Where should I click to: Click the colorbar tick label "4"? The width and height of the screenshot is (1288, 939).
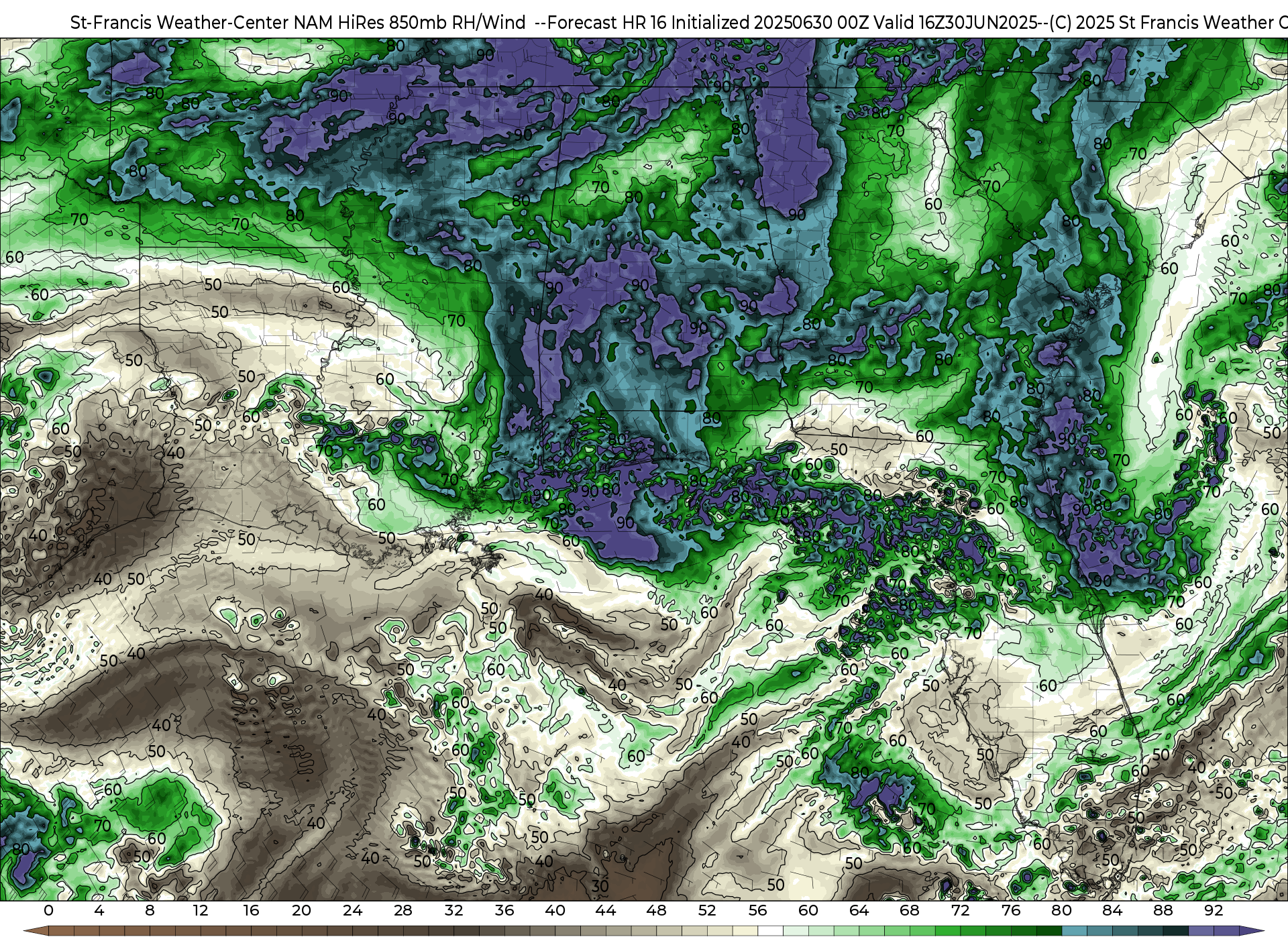point(99,910)
